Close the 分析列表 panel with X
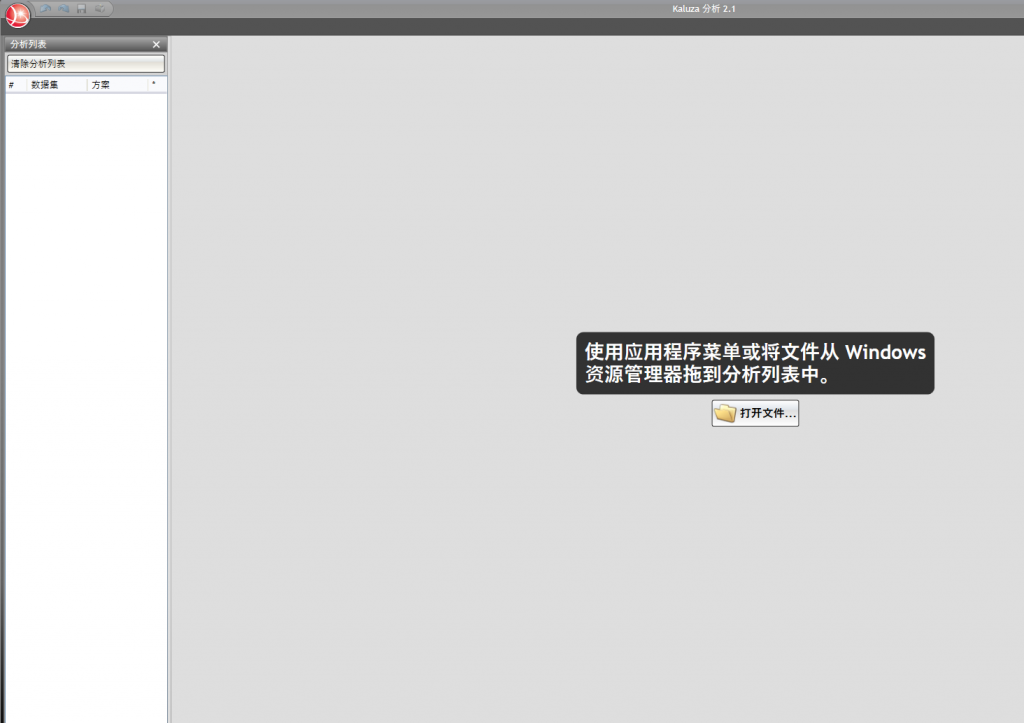 (156, 44)
